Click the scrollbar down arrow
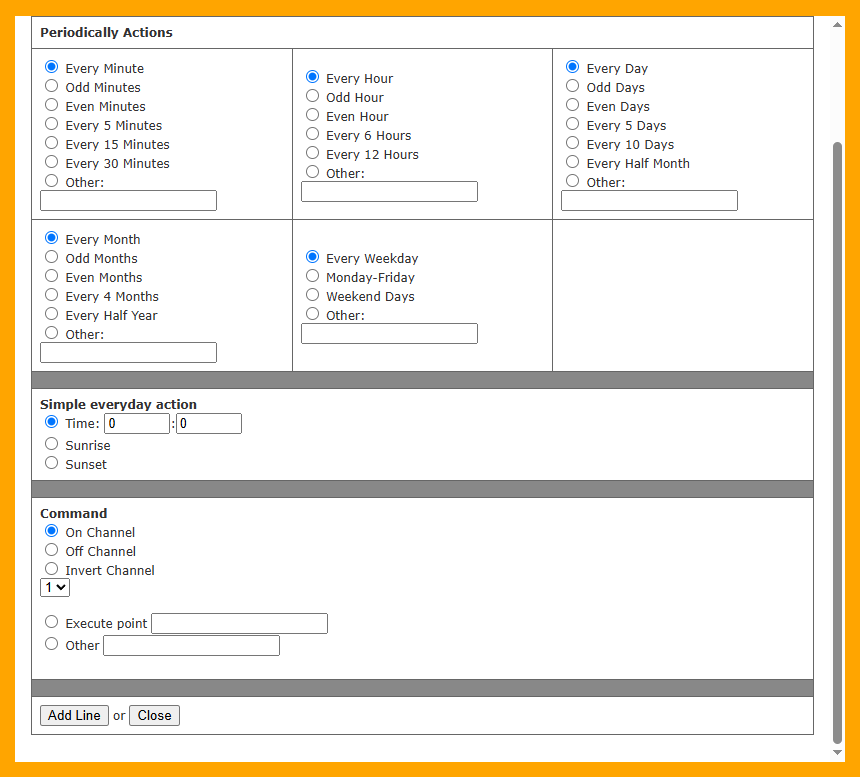The image size is (860, 777). tap(837, 752)
